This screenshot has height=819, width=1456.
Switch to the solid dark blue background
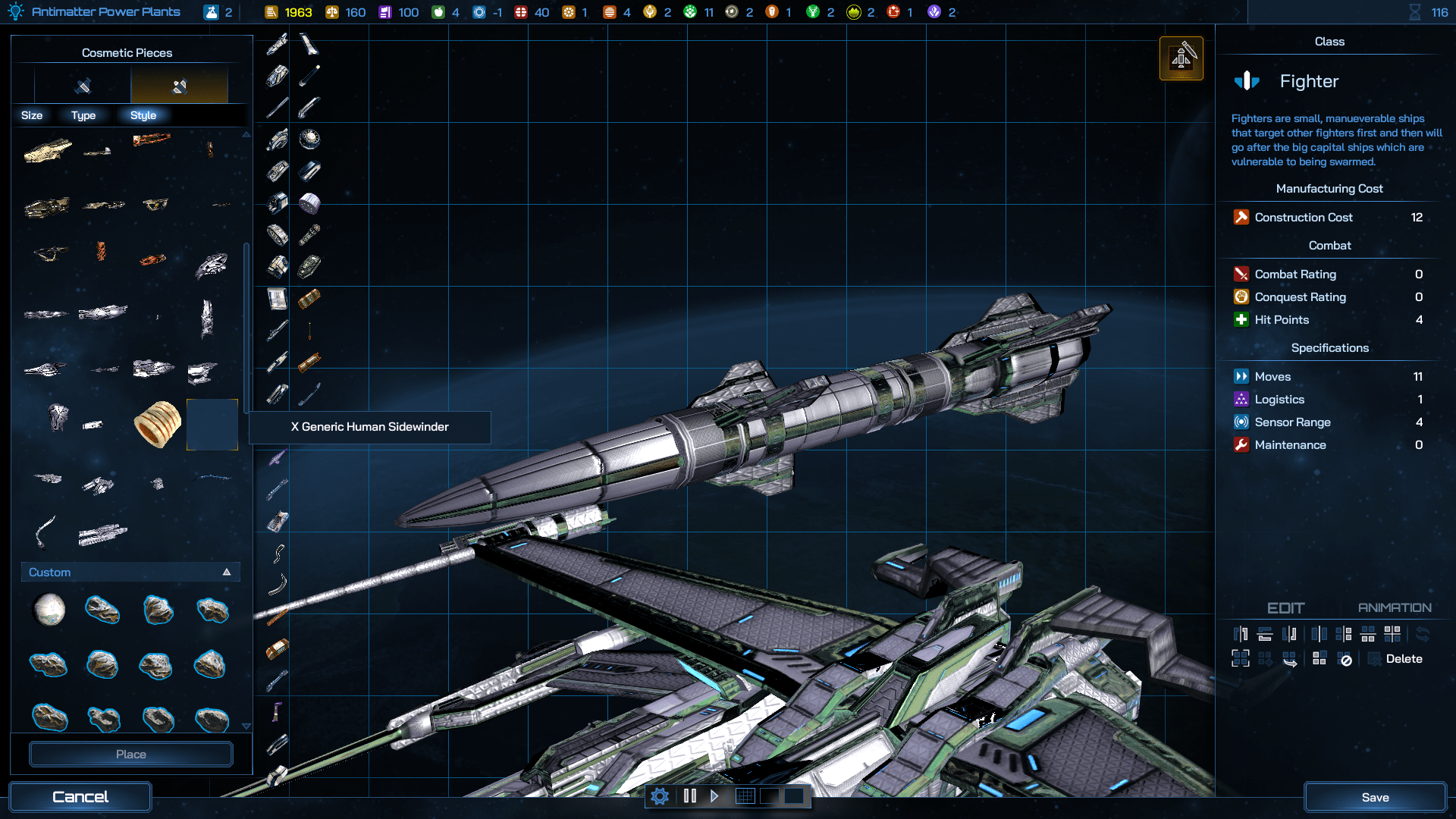pos(794,796)
